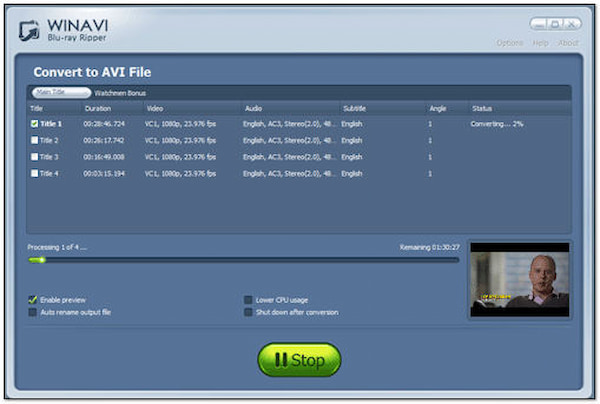Sort by the Duration column header
Viewport: 600px width, 404px height.
tap(98, 108)
